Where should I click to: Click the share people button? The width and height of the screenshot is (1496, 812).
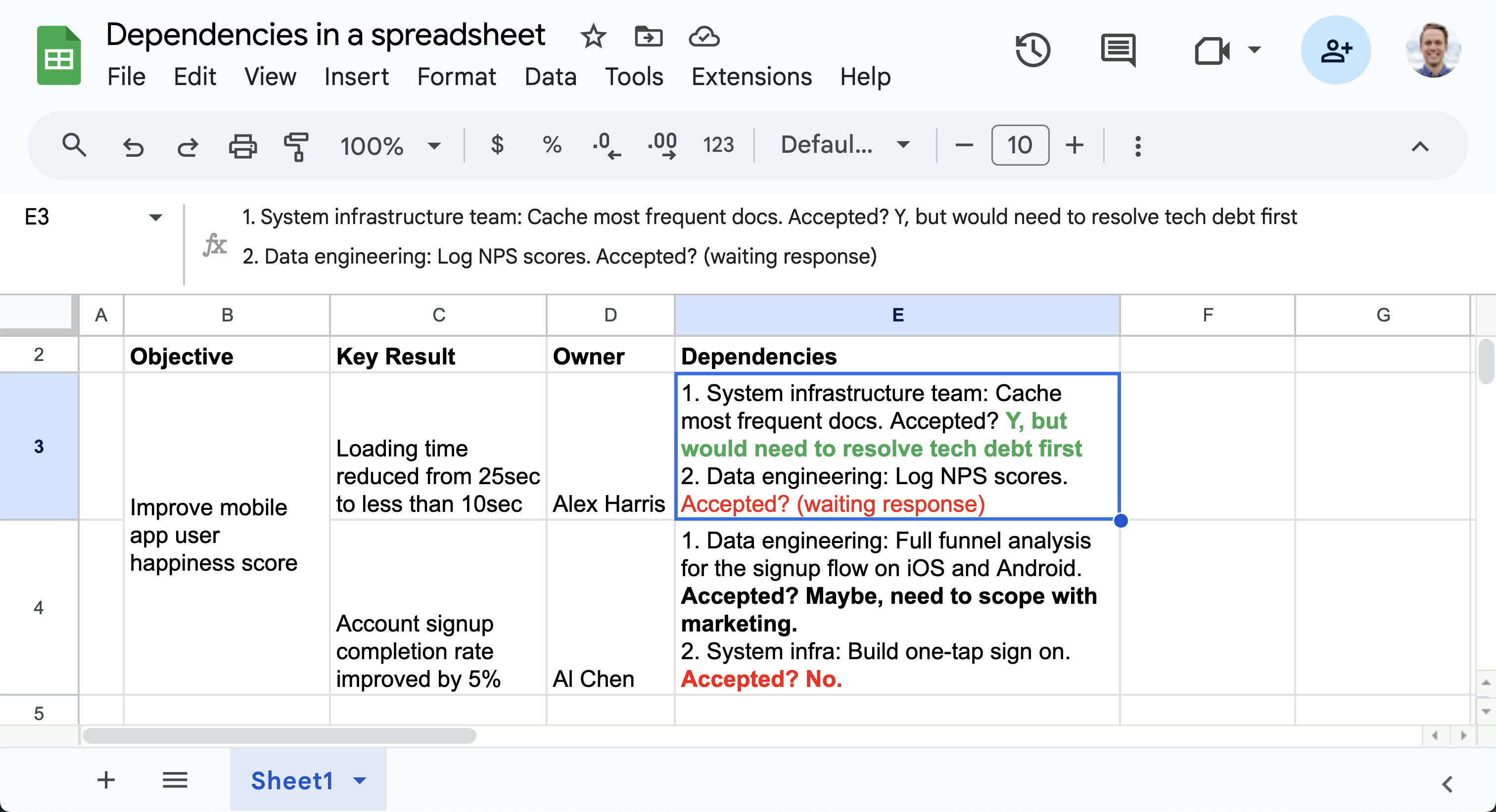click(1335, 50)
